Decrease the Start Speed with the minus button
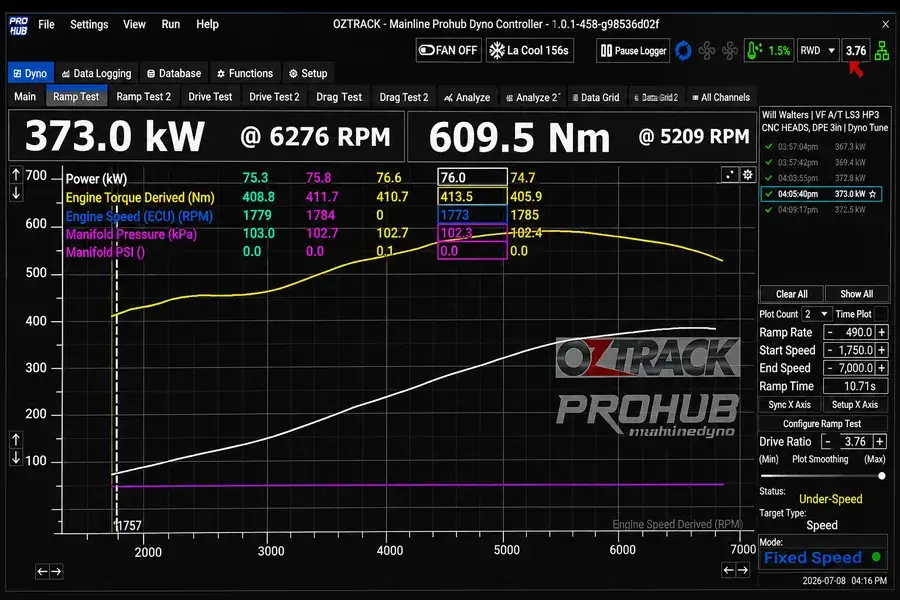The height and width of the screenshot is (600, 900). [x=830, y=350]
